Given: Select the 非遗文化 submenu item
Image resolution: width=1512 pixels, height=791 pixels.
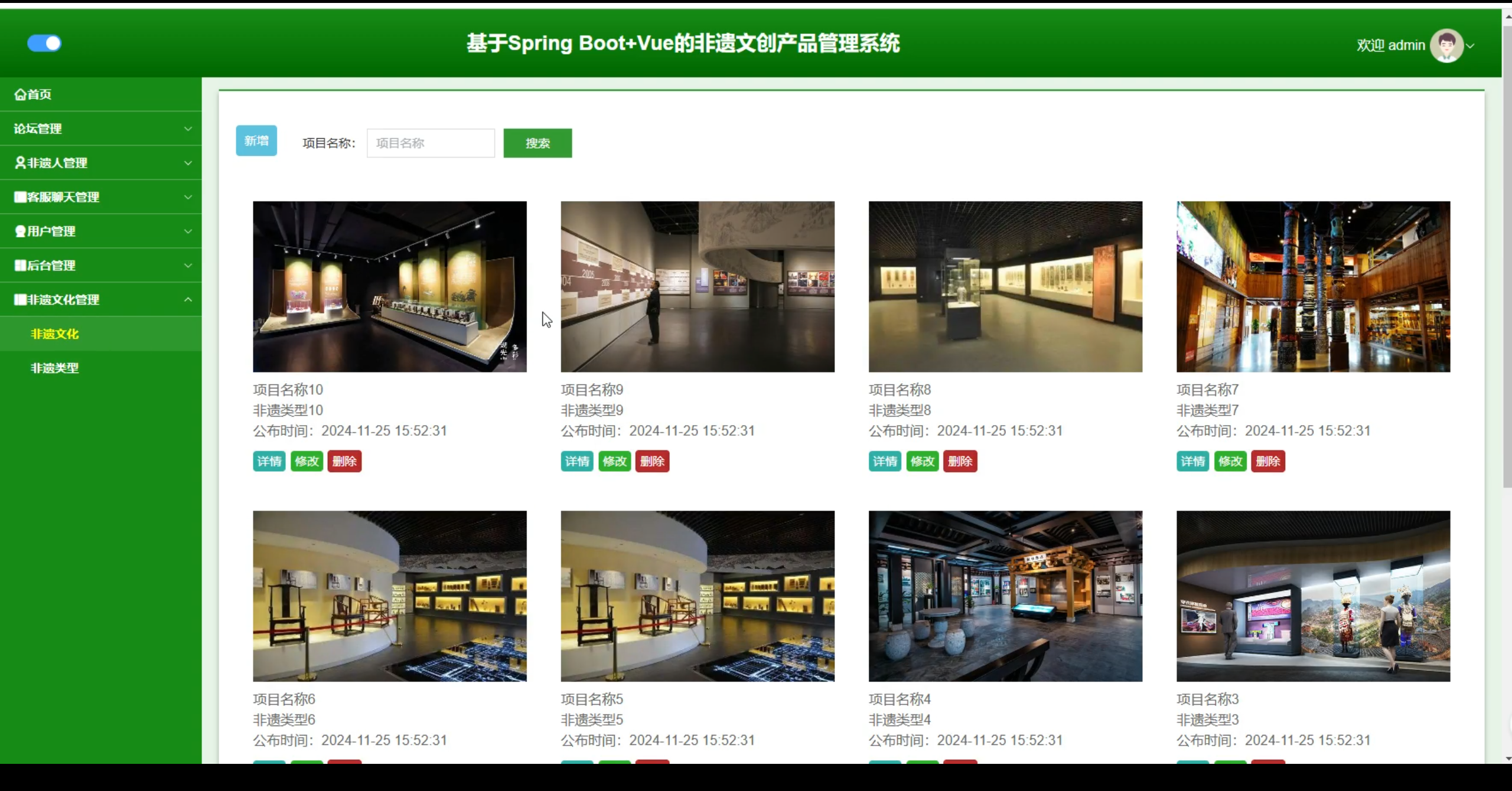Looking at the screenshot, I should pyautogui.click(x=54, y=334).
